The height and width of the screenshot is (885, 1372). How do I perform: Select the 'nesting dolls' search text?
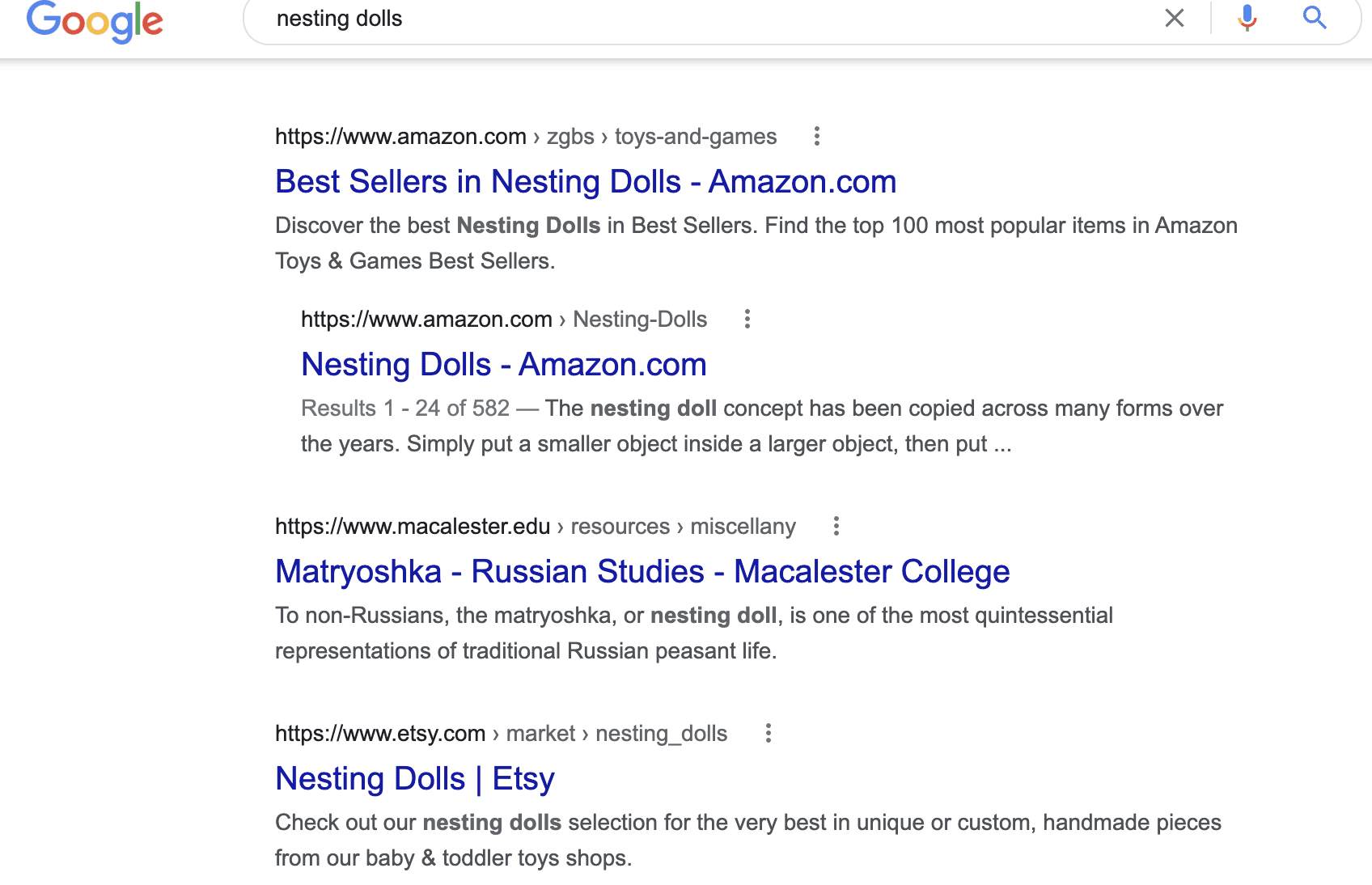pos(338,18)
